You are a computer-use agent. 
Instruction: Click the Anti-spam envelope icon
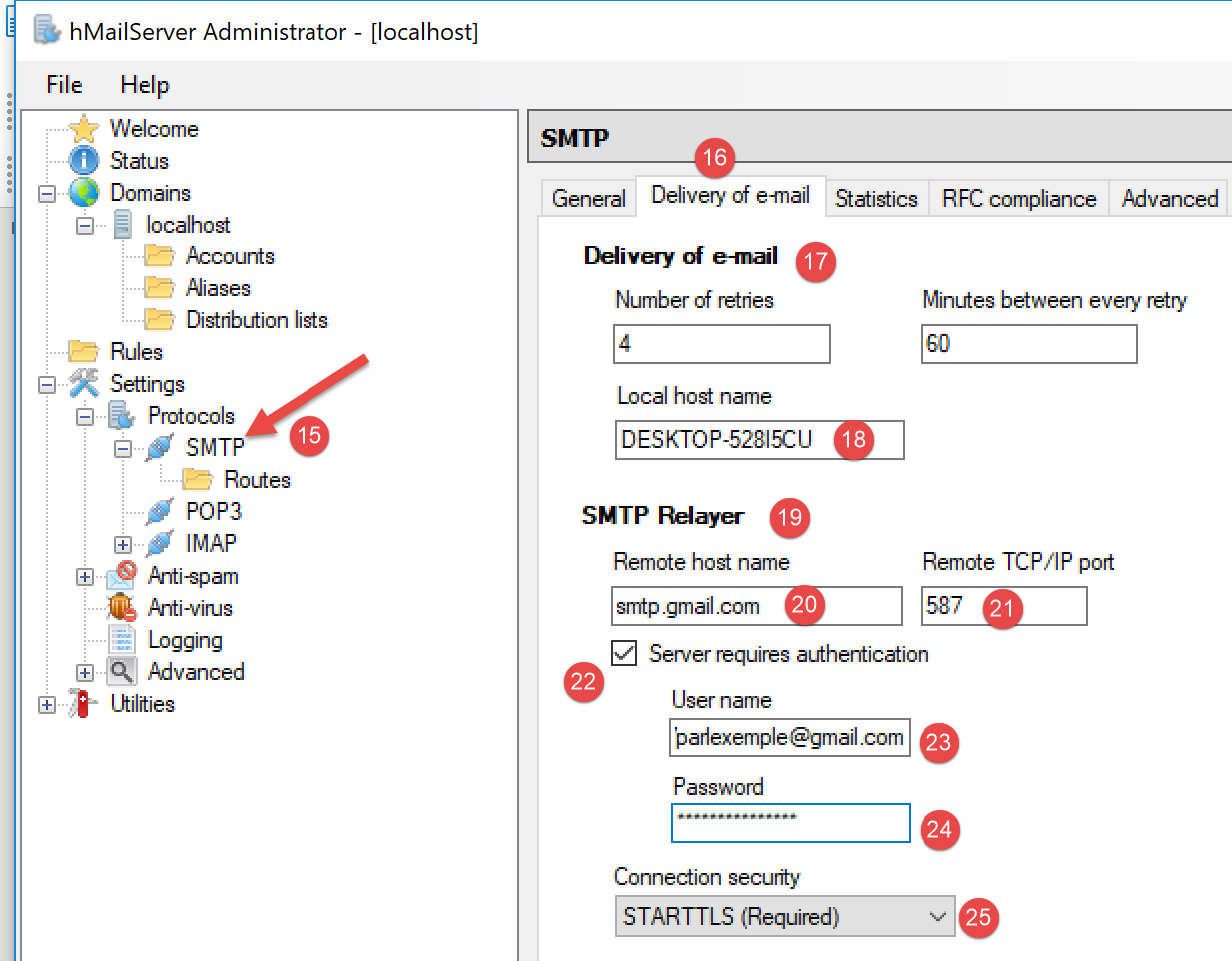coord(121,576)
